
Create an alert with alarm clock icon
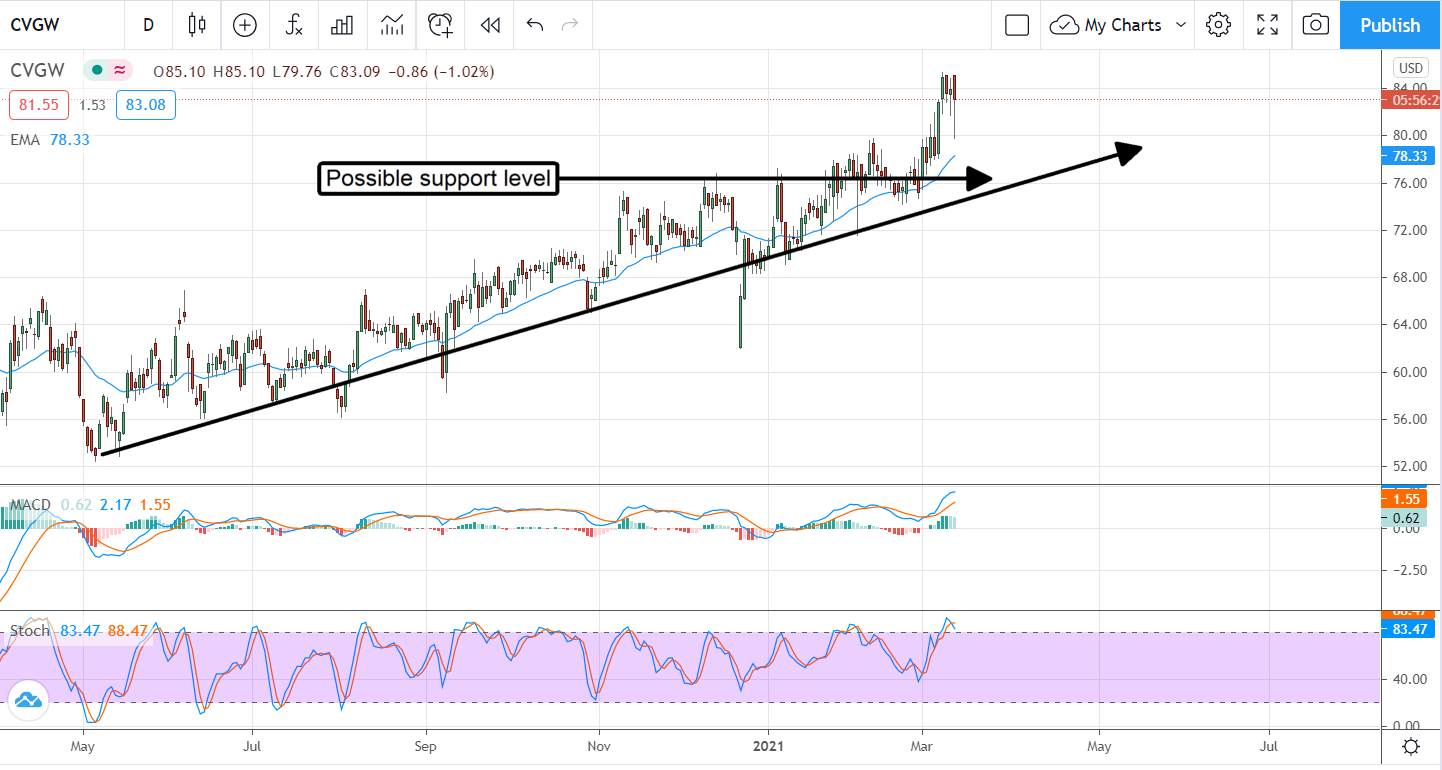pos(441,25)
